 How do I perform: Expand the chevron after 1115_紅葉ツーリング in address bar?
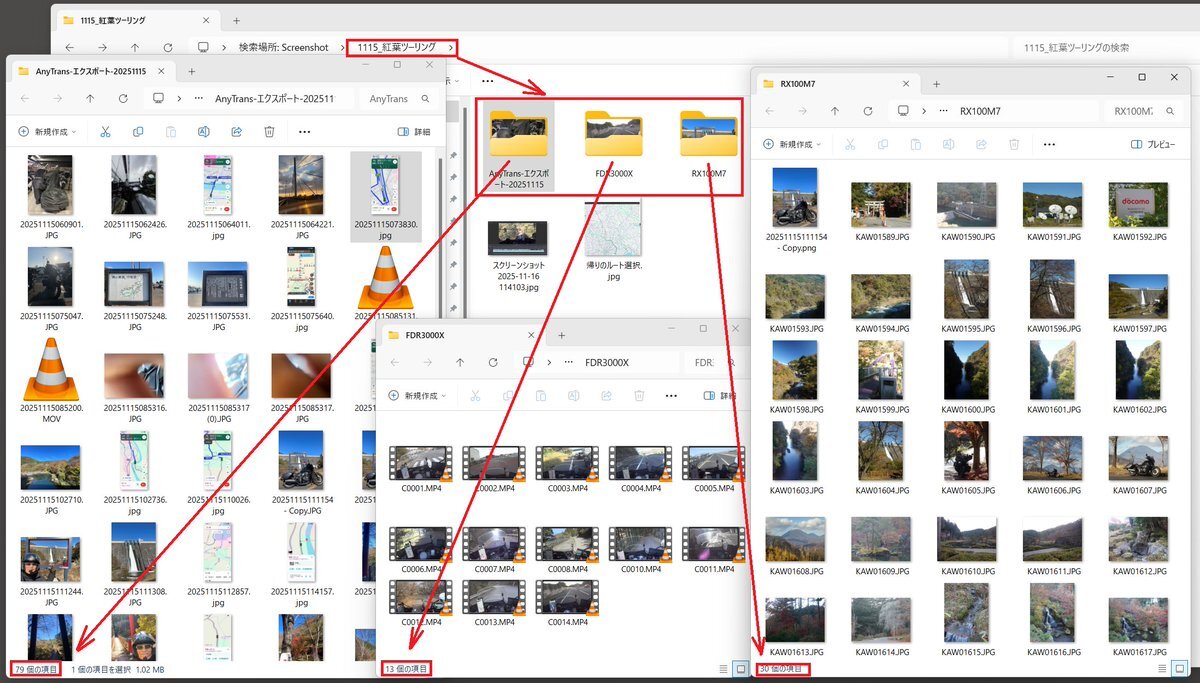(x=452, y=47)
